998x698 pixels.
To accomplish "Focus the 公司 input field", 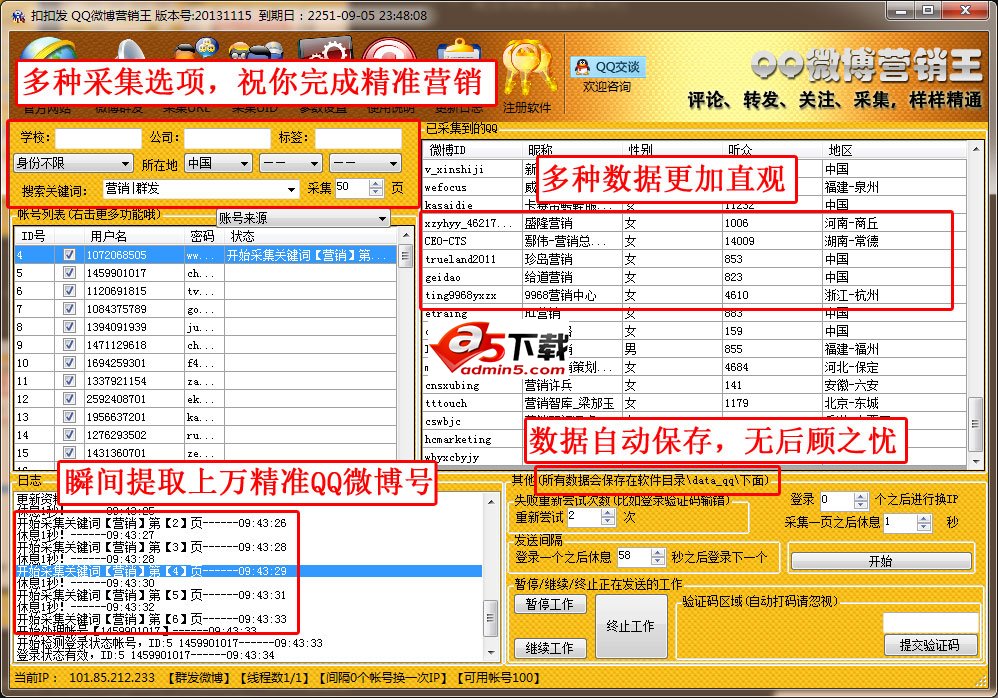I will coord(227,138).
